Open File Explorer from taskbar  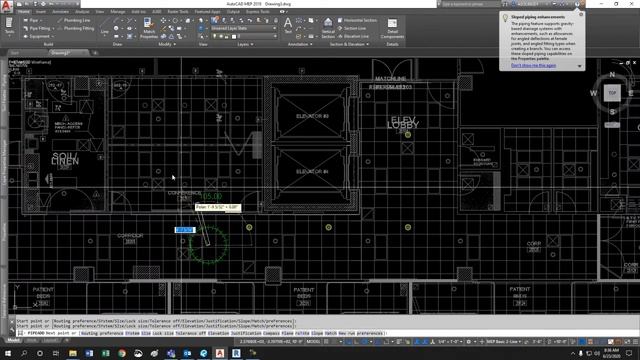[73, 353]
